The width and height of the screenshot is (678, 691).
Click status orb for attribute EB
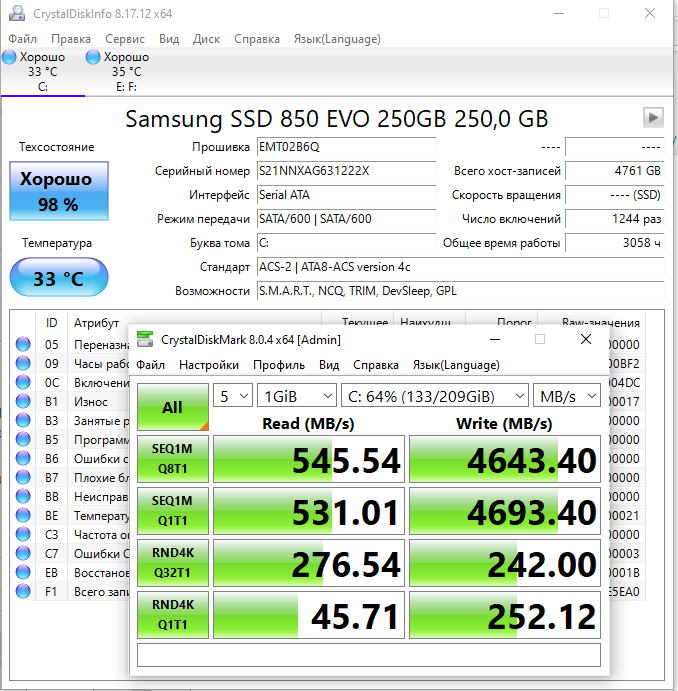[x=23, y=572]
